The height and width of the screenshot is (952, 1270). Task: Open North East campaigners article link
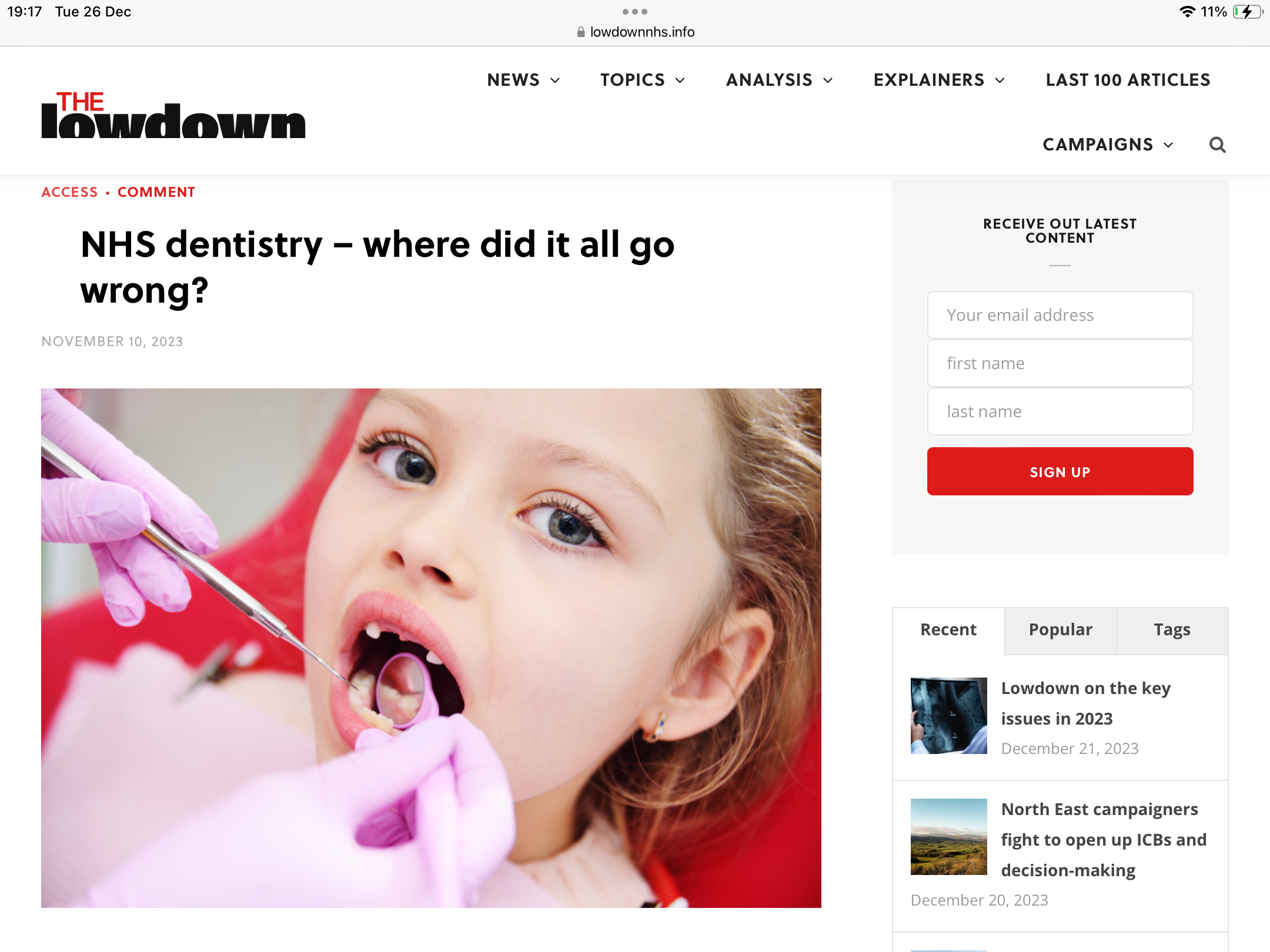click(1104, 840)
